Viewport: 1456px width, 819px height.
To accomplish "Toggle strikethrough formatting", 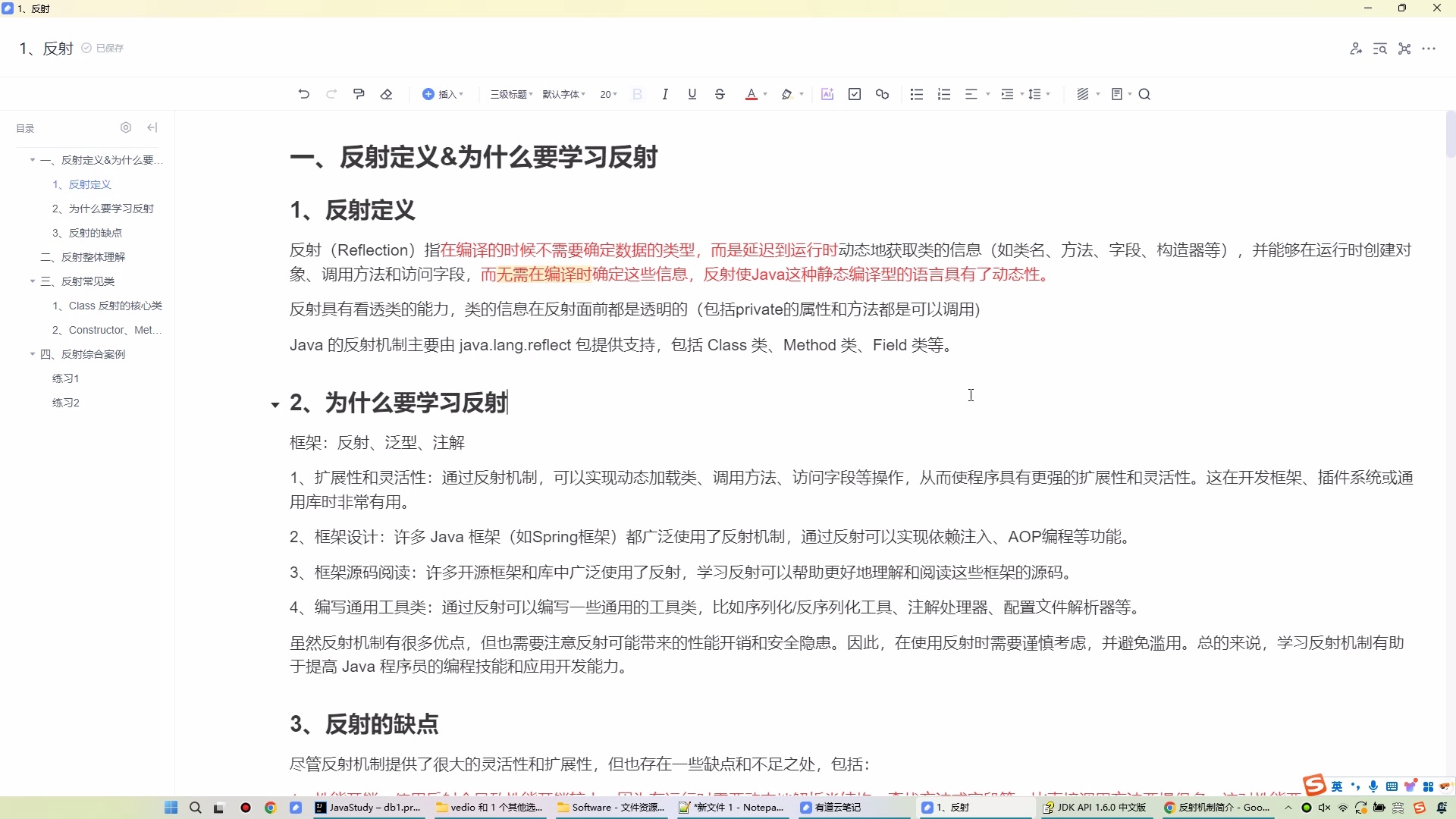I will (x=720, y=94).
